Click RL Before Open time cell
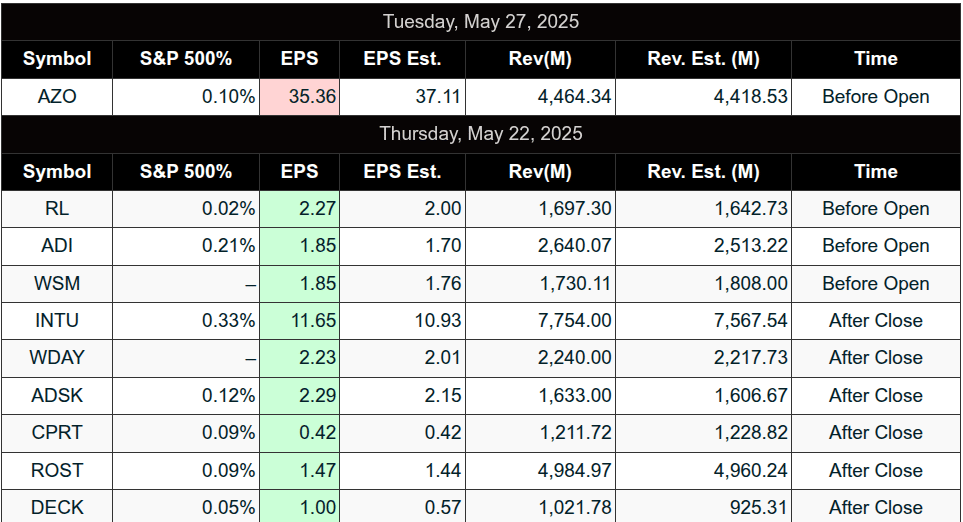Image resolution: width=963 pixels, height=522 pixels. [876, 209]
